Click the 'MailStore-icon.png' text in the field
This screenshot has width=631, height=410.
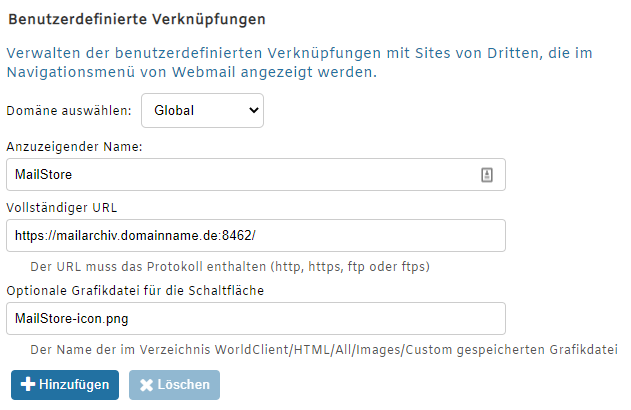72,318
